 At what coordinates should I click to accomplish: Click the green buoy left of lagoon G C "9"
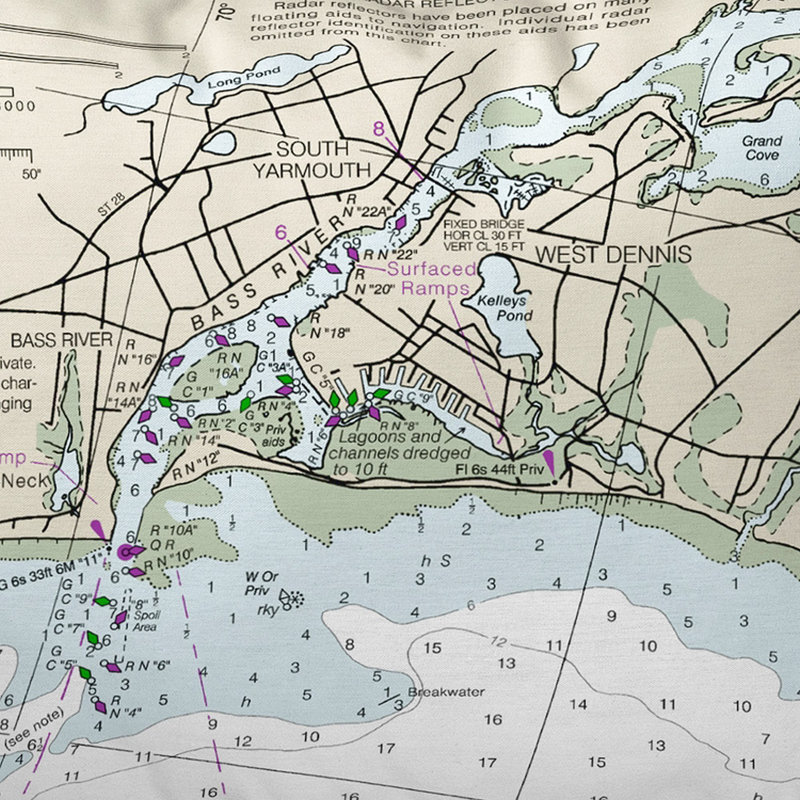coord(381,393)
